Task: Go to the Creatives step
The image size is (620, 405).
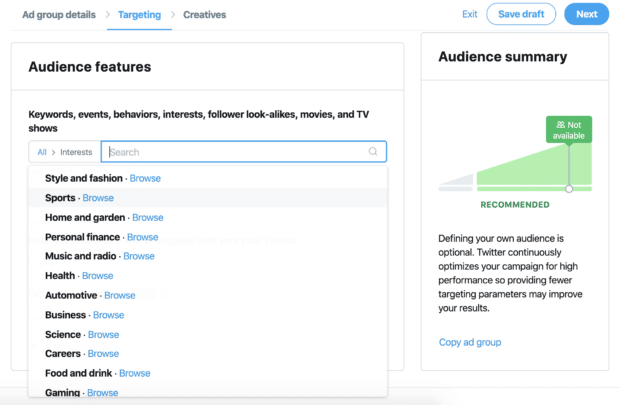Action: coord(204,15)
